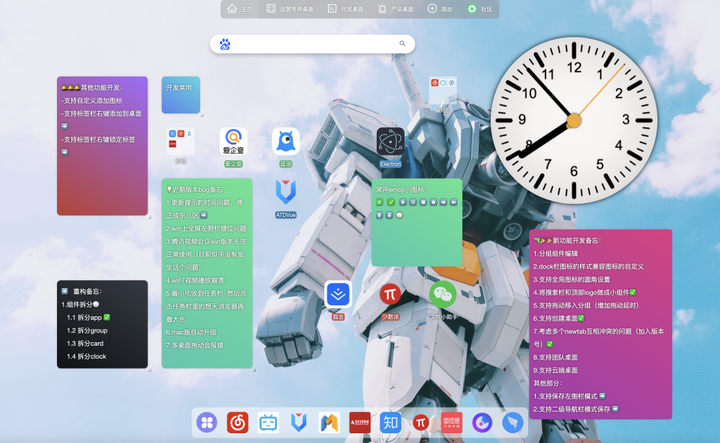720x443 pixels.
Task: Open the 社区 community link
Action: coord(480,9)
